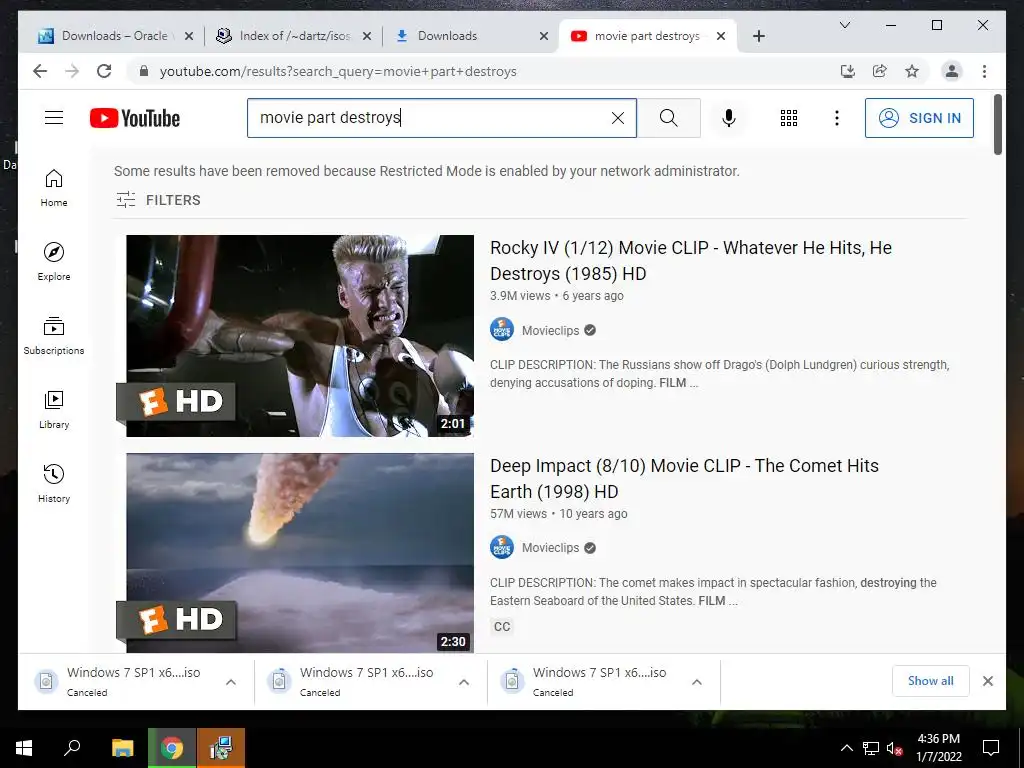Bookmark this tab with star icon
Image resolution: width=1024 pixels, height=768 pixels.
tap(912, 71)
